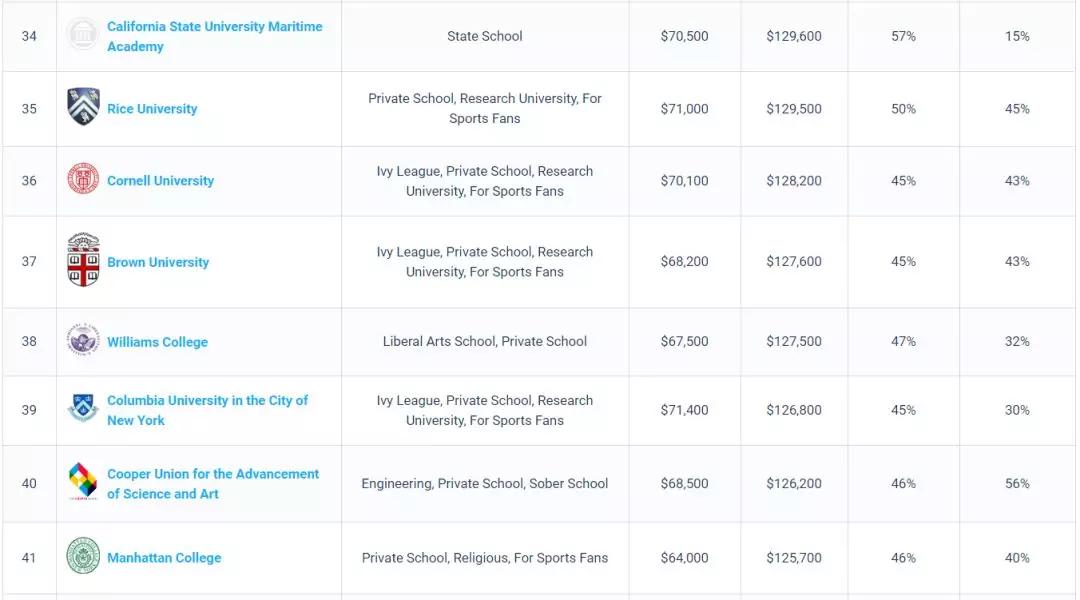This screenshot has height=600, width=1080.
Task: Select rank number 37 cell
Action: coord(29,262)
